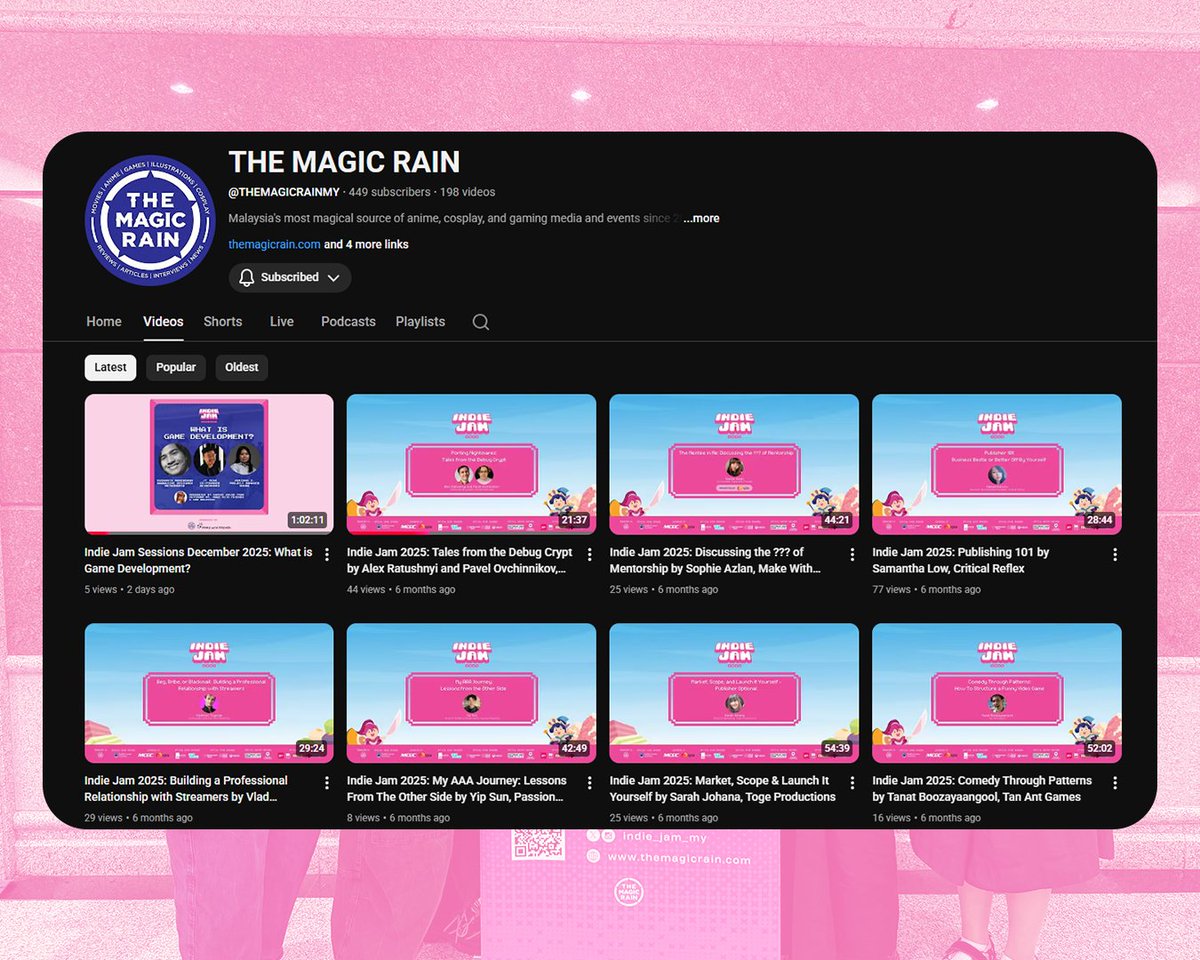
Task: Sort videos by Oldest
Action: (x=242, y=367)
